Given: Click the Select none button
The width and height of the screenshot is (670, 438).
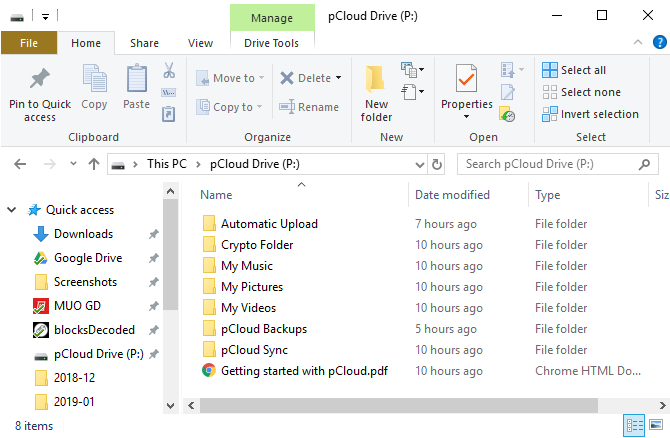Looking at the screenshot, I should click(581, 92).
